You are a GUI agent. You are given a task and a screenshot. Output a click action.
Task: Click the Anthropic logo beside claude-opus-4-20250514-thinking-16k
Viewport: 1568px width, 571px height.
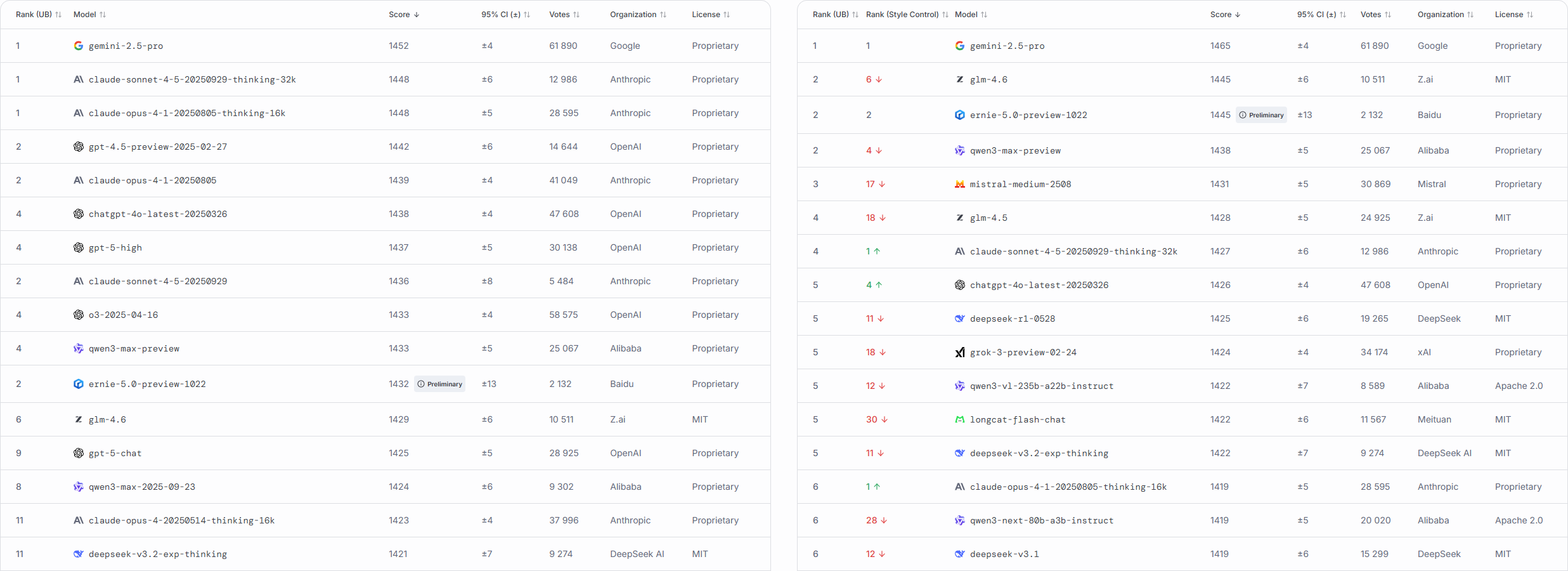79,520
